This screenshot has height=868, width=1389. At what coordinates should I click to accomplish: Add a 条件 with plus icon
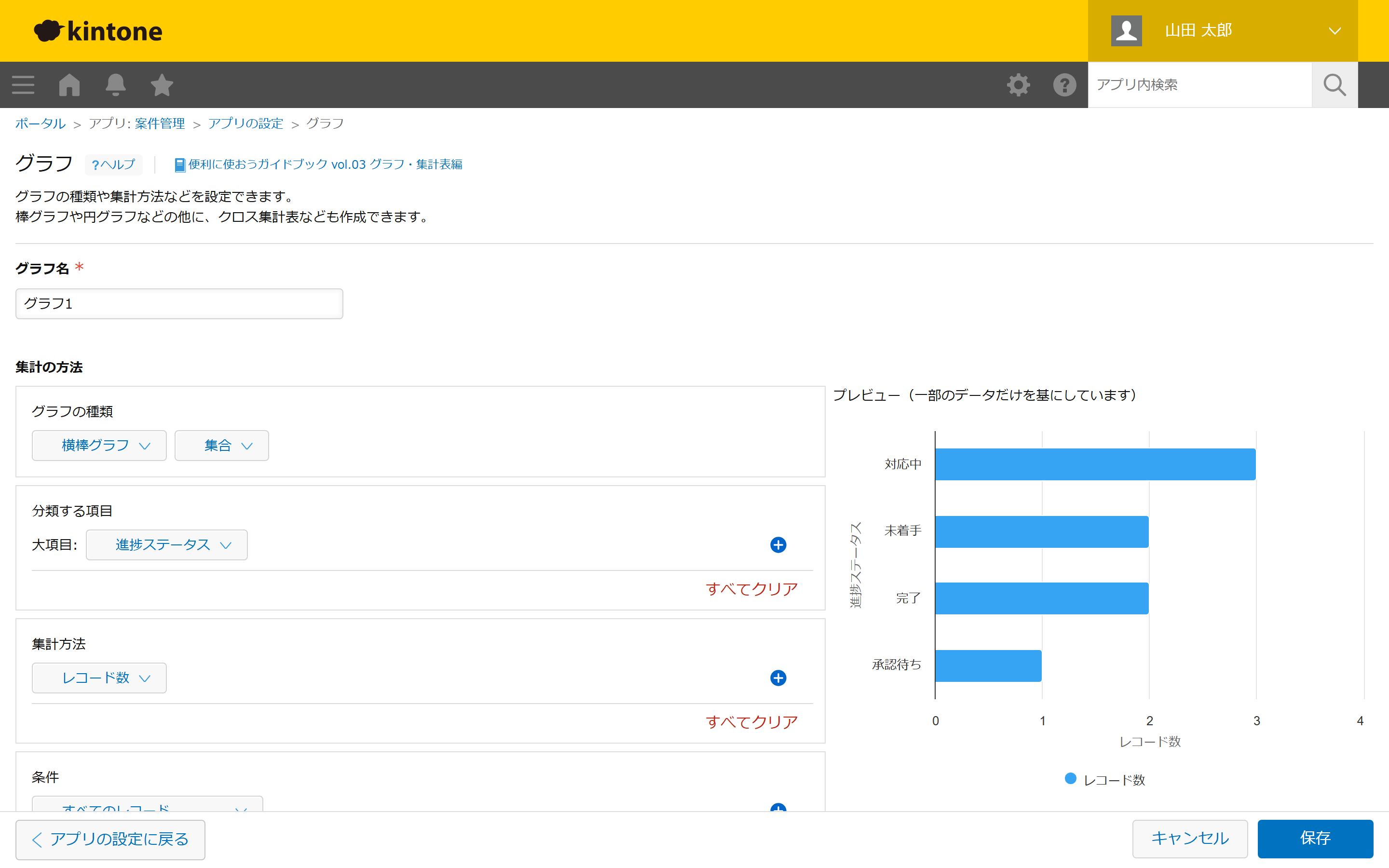778,807
